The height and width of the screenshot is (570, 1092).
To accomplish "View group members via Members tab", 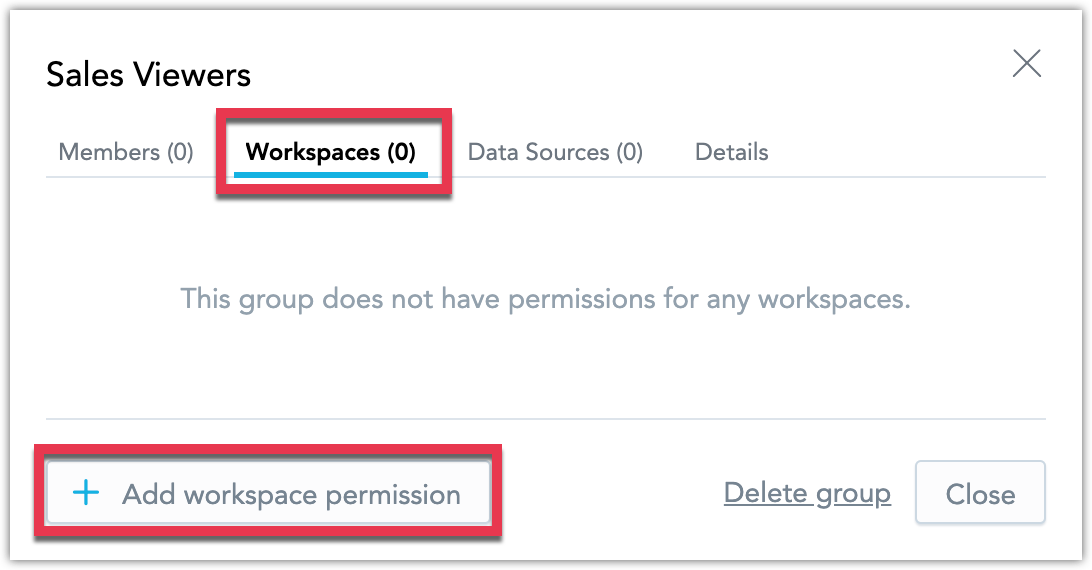I will click(x=126, y=152).
